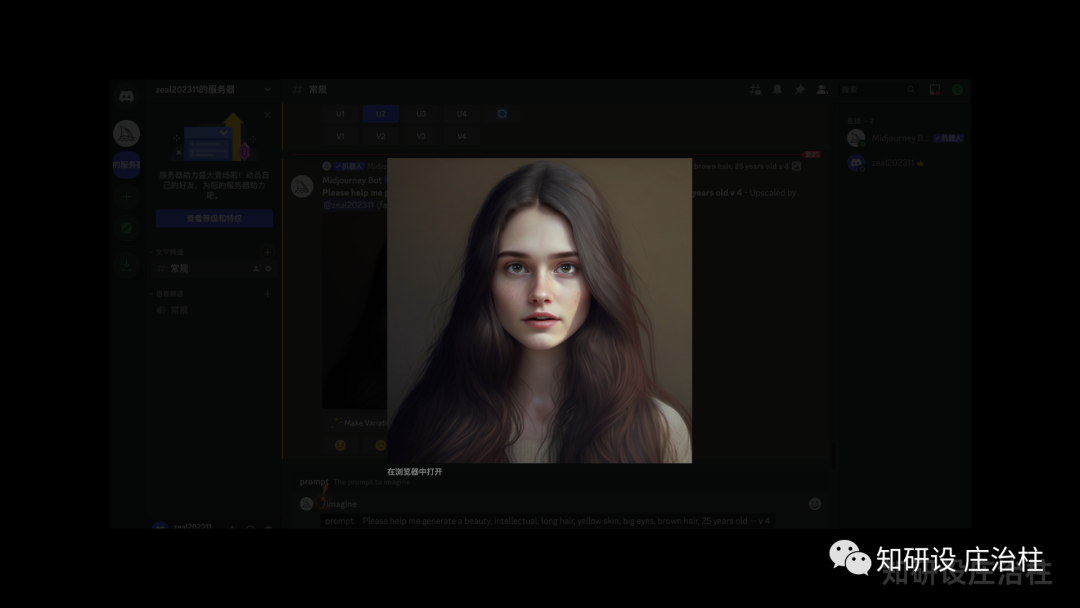Open the Threads icon in header
The height and width of the screenshot is (608, 1080).
756,90
